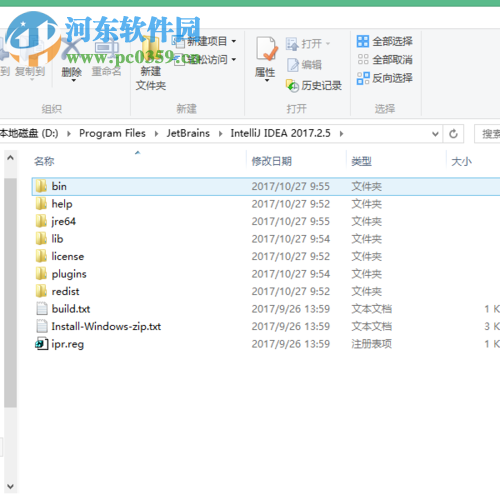Sort by the Name (名称) column header
The width and height of the screenshot is (500, 500).
click(x=44, y=161)
